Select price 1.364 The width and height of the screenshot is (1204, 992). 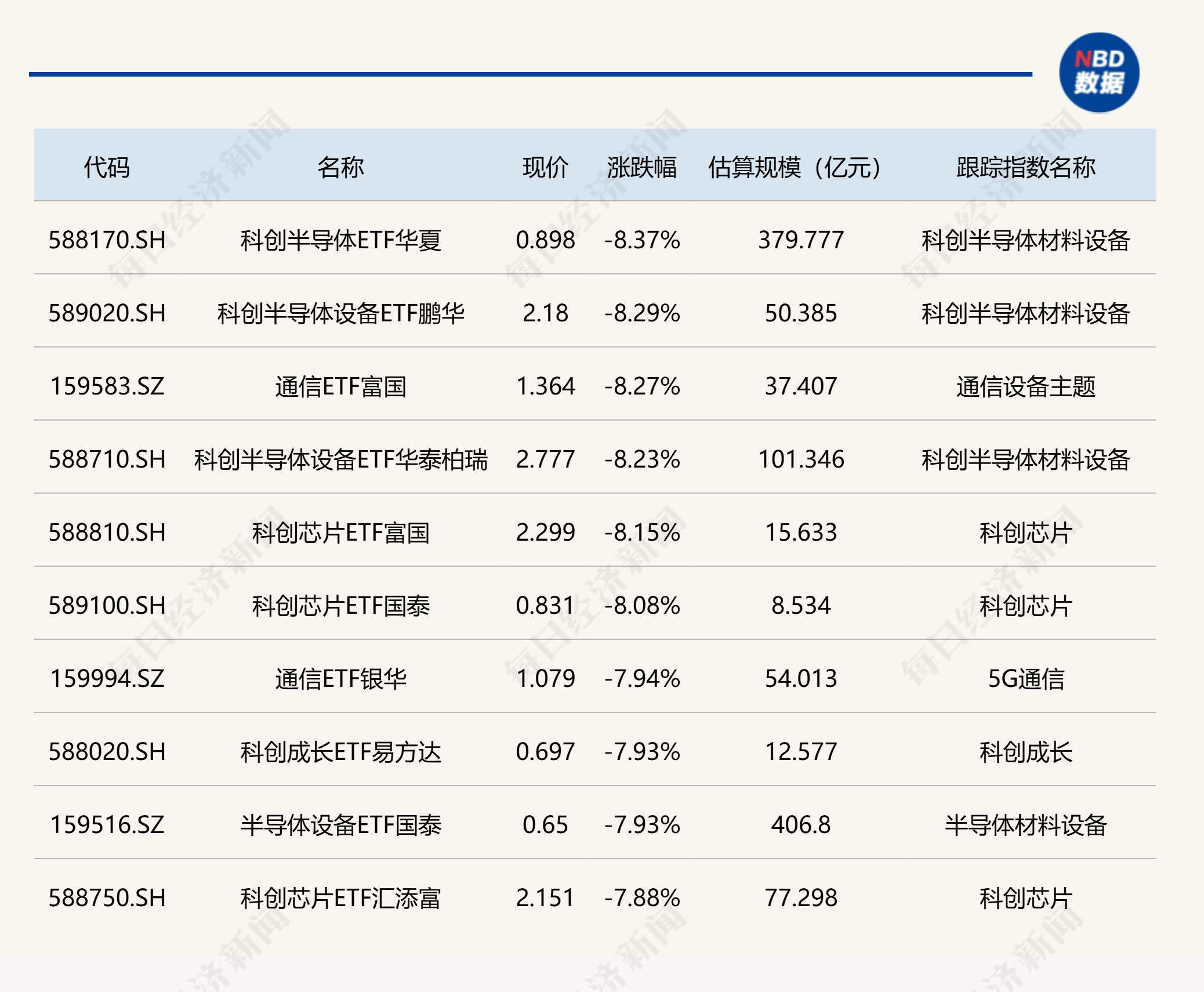[x=545, y=386]
